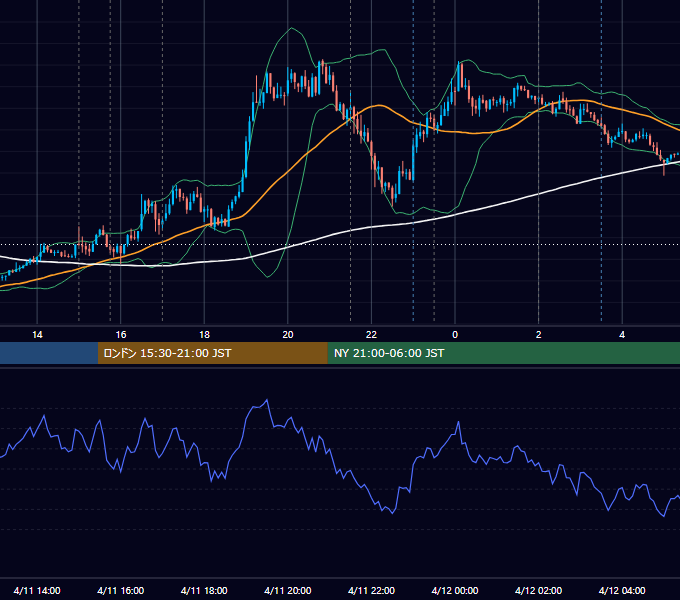Click the '0' hour label on price chart axis
This screenshot has width=680, height=600.
point(455,335)
